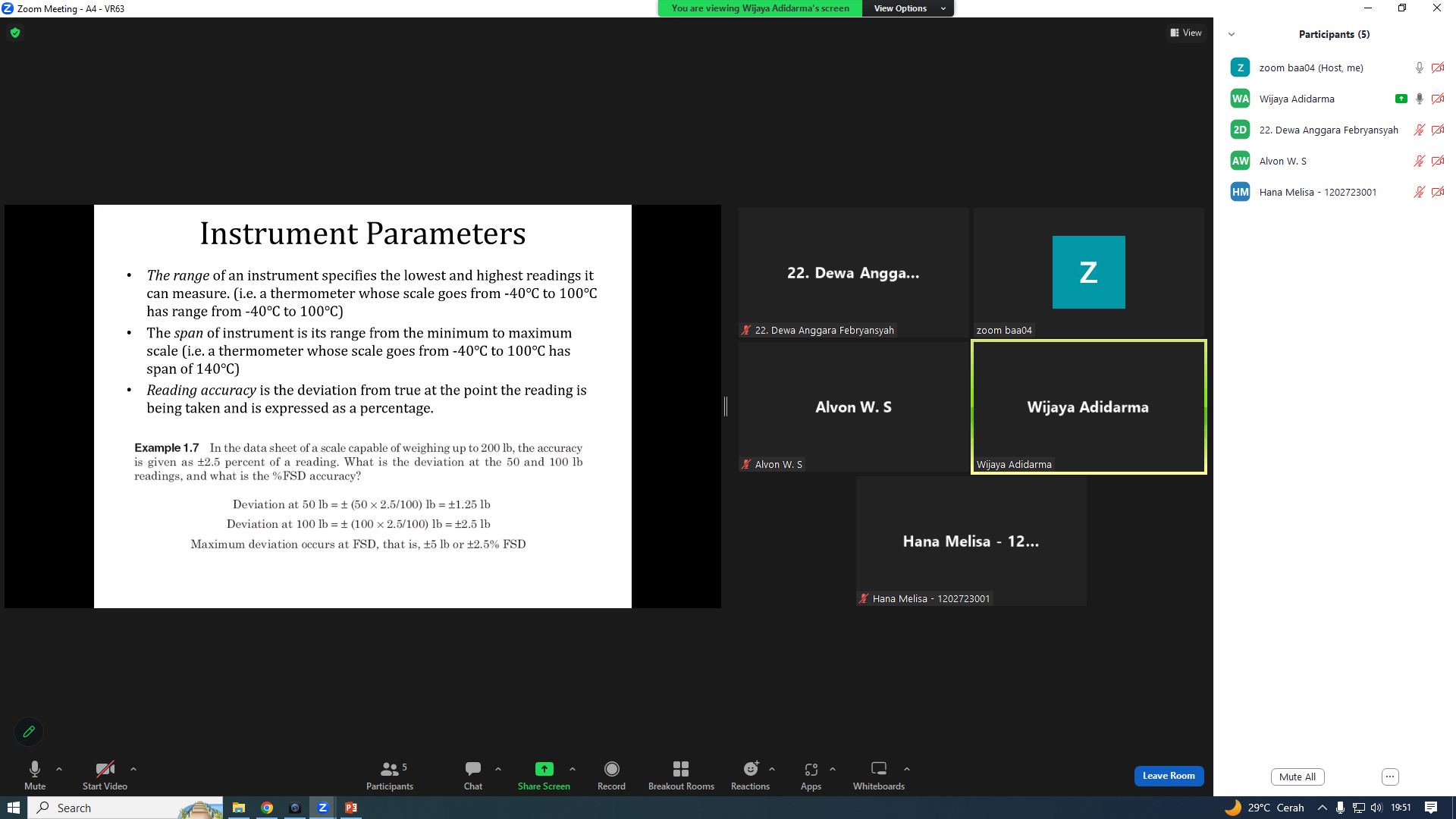Click Wijaya Adidarma's video-off icon

pyautogui.click(x=1438, y=99)
